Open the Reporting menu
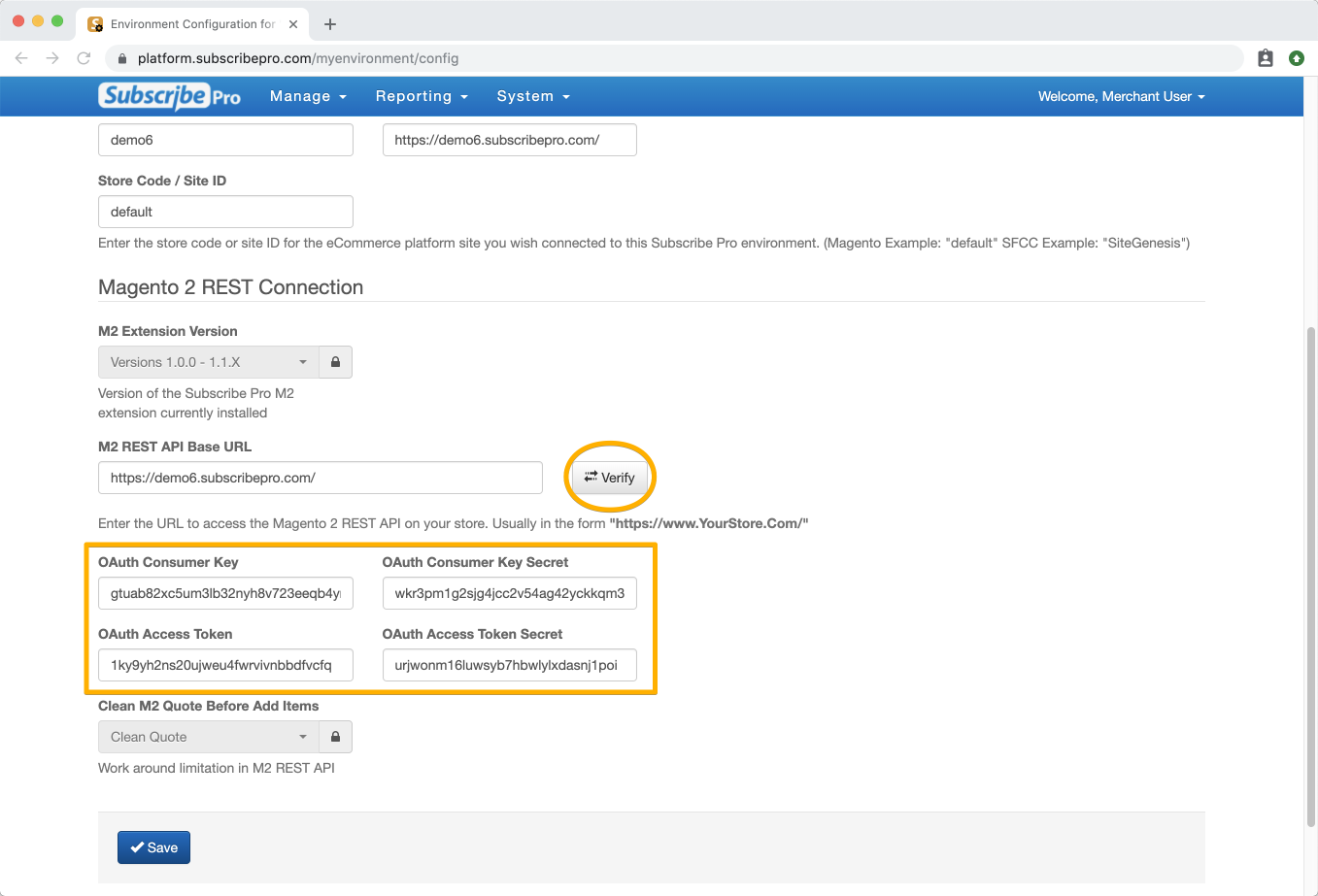Image resolution: width=1318 pixels, height=896 pixels. coord(422,96)
